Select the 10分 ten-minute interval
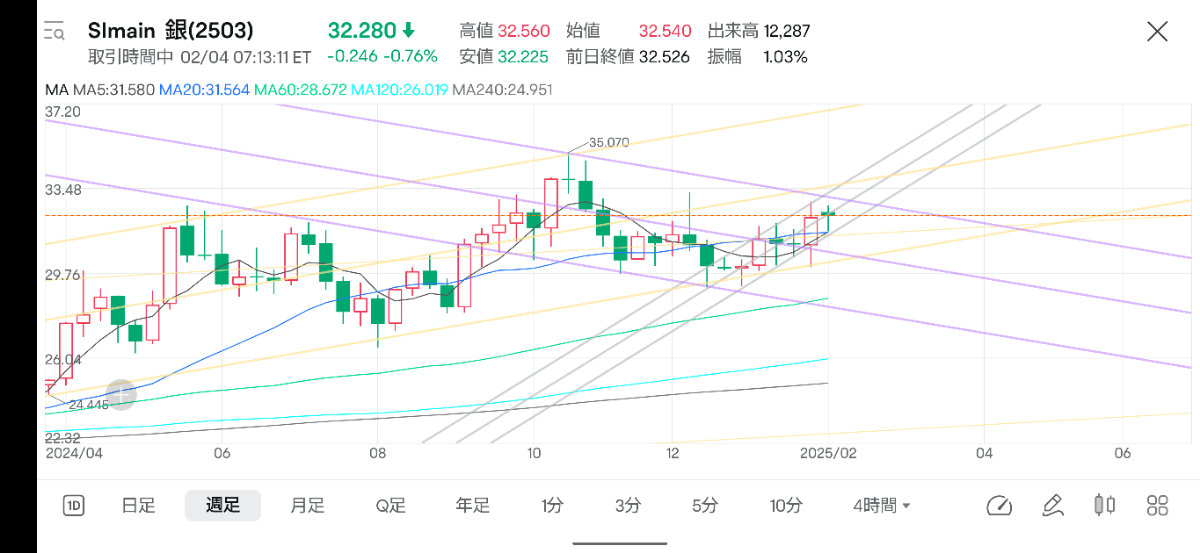Viewport: 1200px width, 553px height. [x=786, y=506]
